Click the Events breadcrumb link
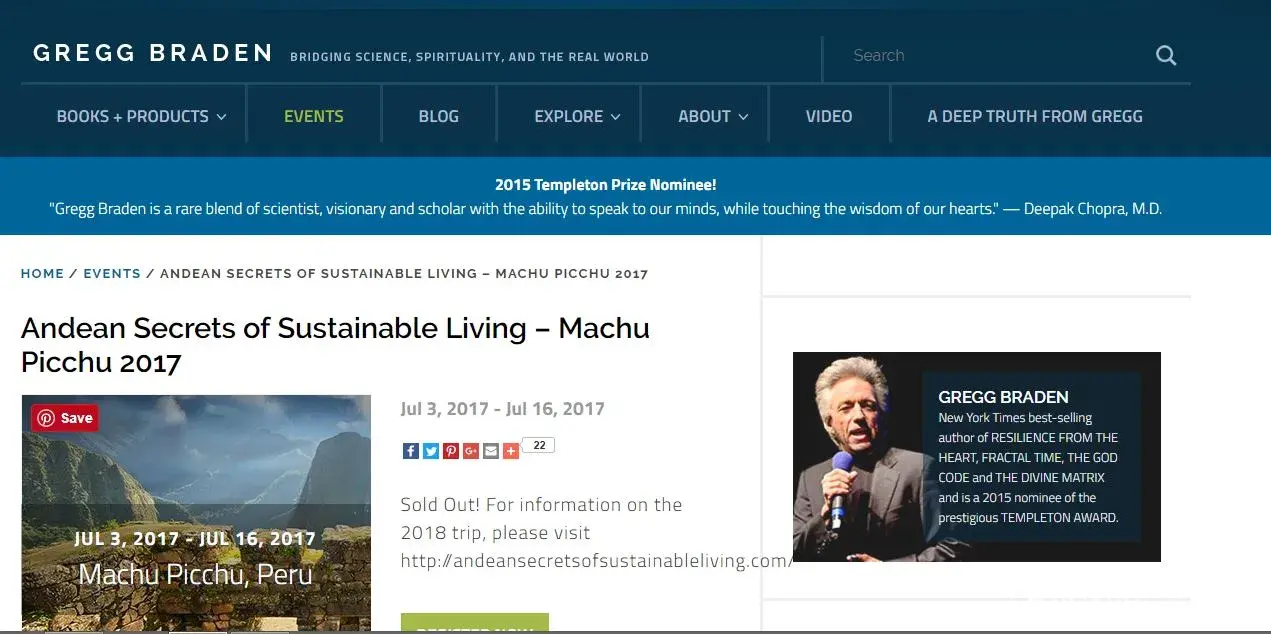The height and width of the screenshot is (634, 1271). [112, 273]
